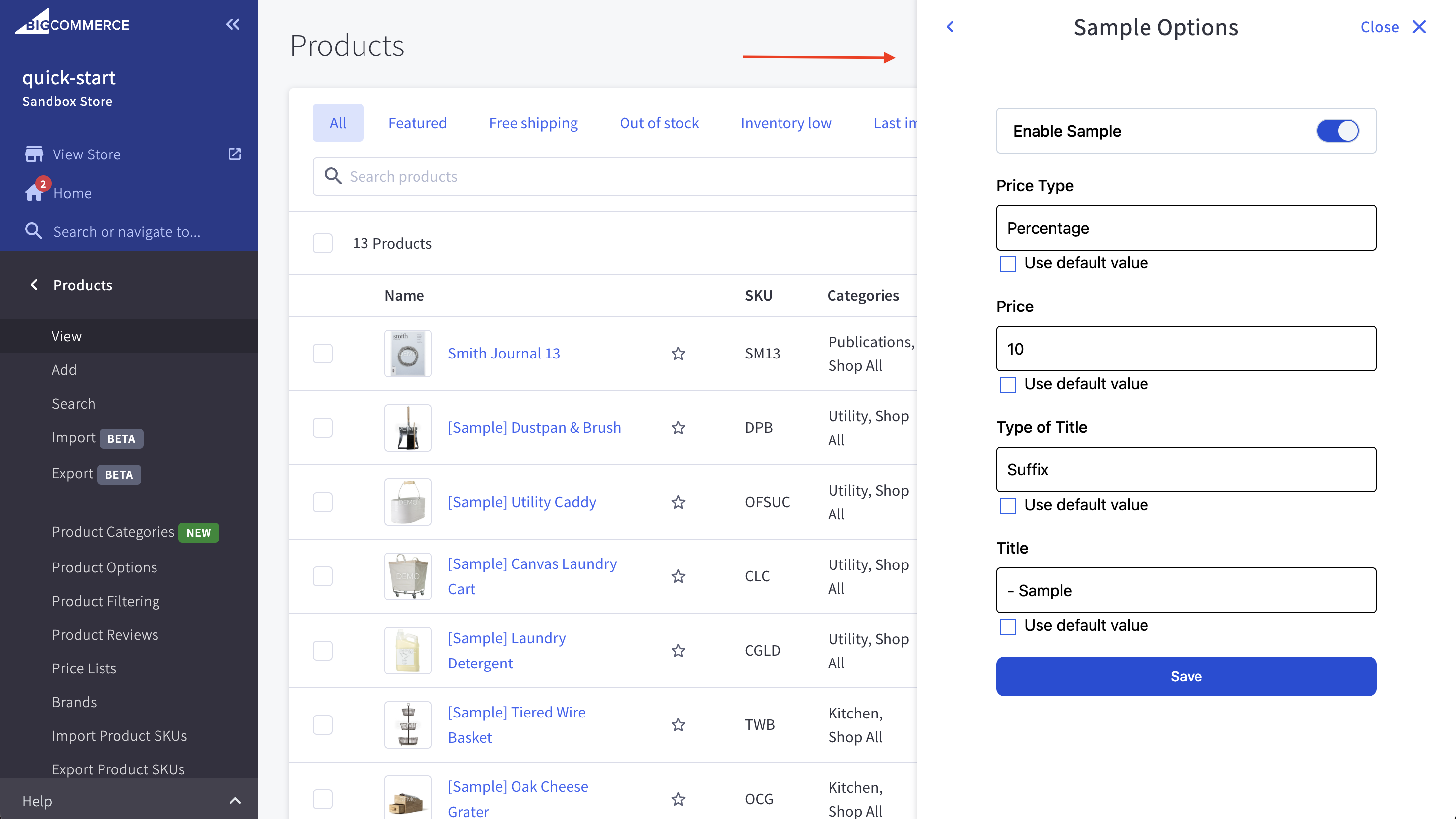Screen dimensions: 1456x819
Task: Save the Sample Options settings
Action: (1186, 676)
